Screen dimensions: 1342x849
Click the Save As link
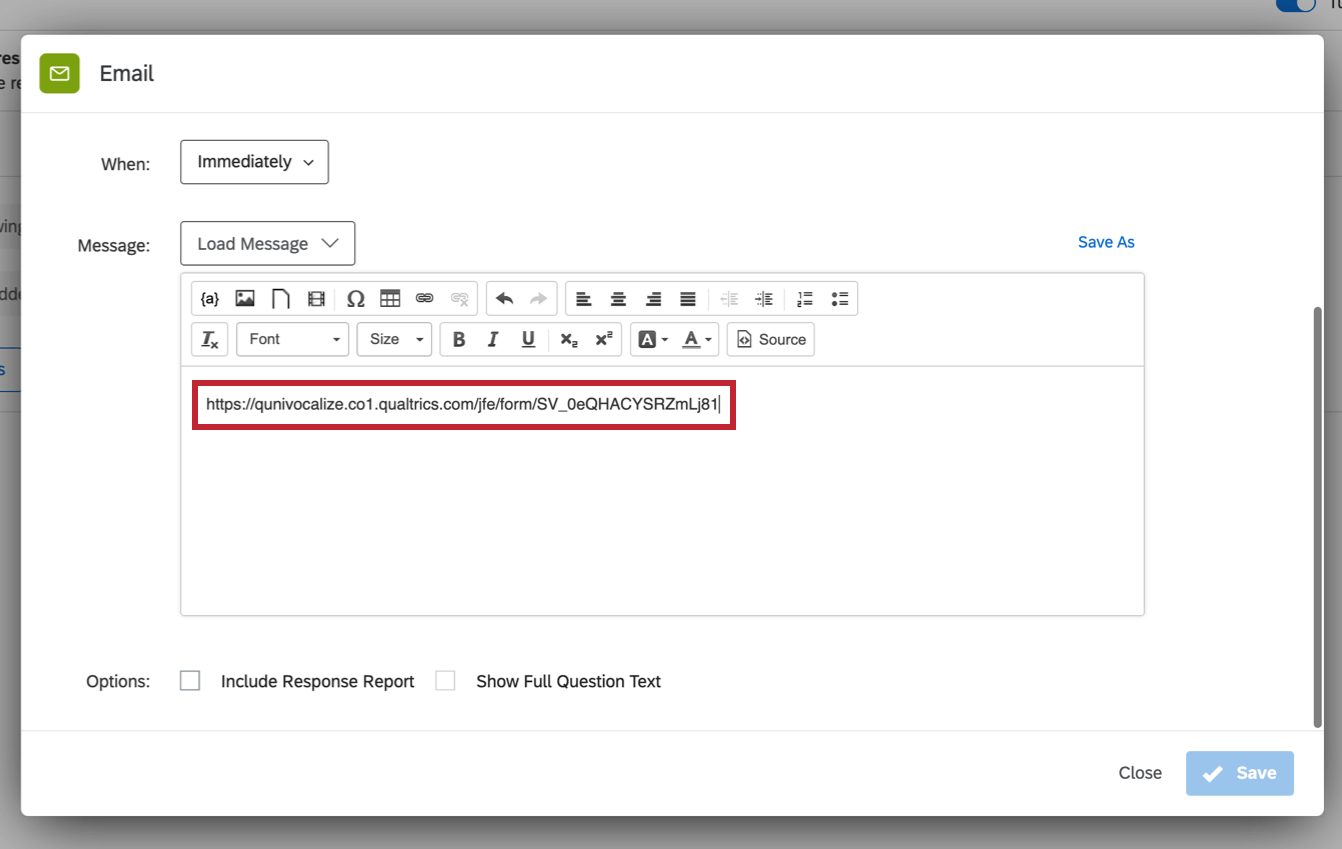click(x=1106, y=242)
